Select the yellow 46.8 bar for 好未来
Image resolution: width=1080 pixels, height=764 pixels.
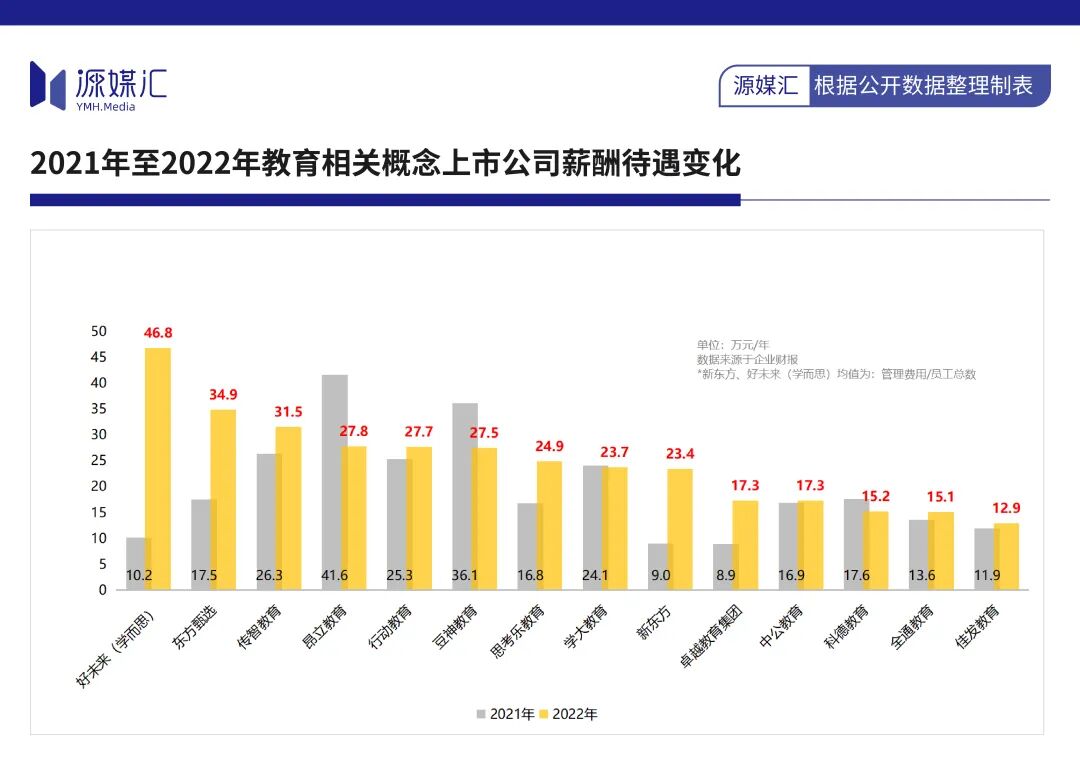159,468
